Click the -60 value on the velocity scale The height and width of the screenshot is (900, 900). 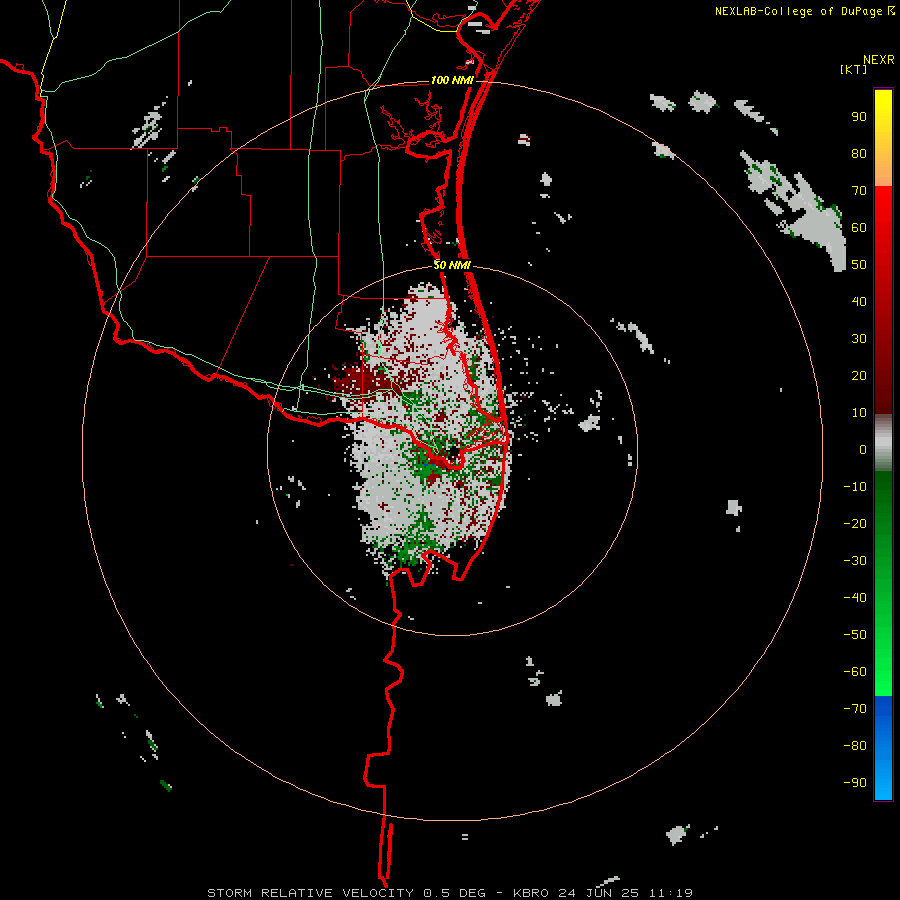click(855, 672)
